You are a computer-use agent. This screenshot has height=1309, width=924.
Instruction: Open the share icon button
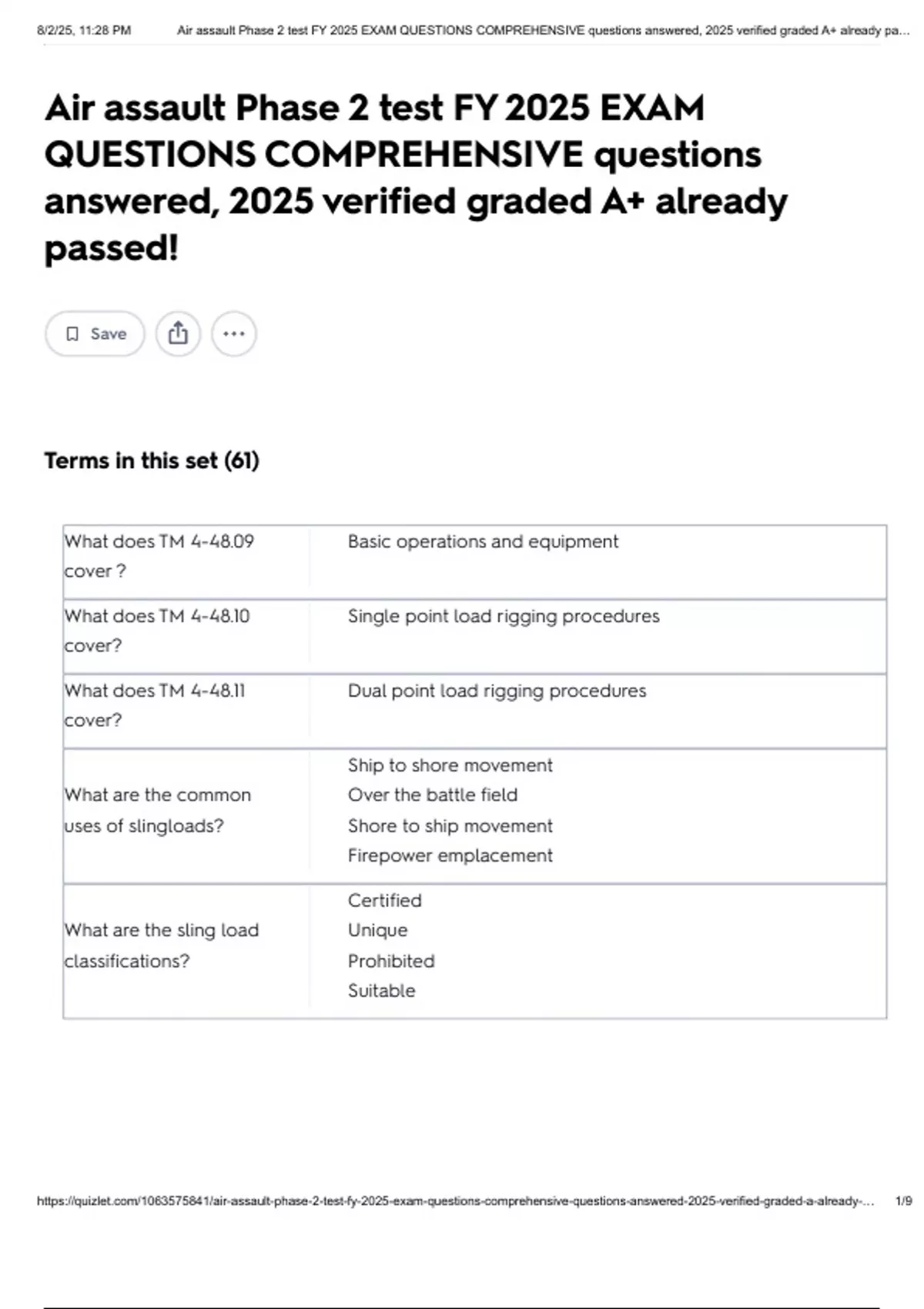[178, 333]
